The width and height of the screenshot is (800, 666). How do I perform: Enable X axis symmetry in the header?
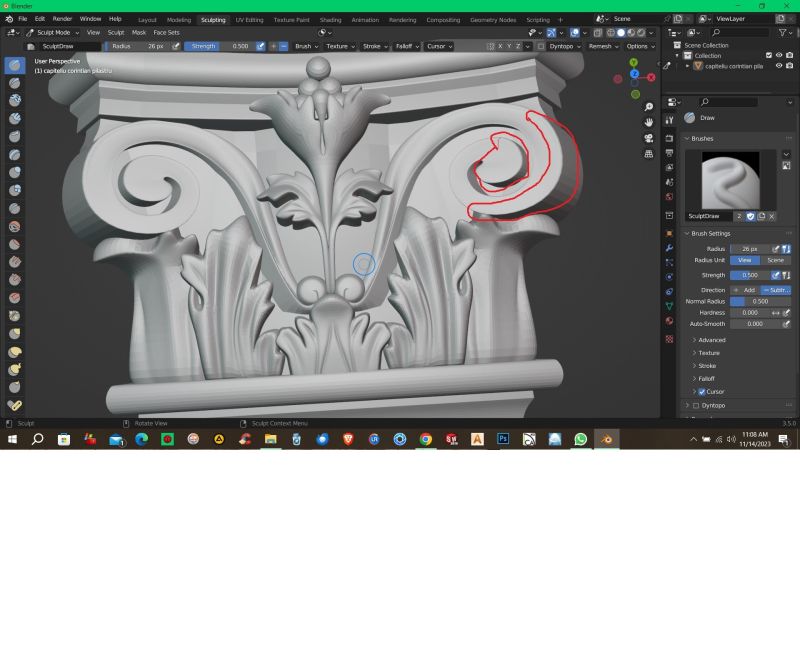coord(500,46)
